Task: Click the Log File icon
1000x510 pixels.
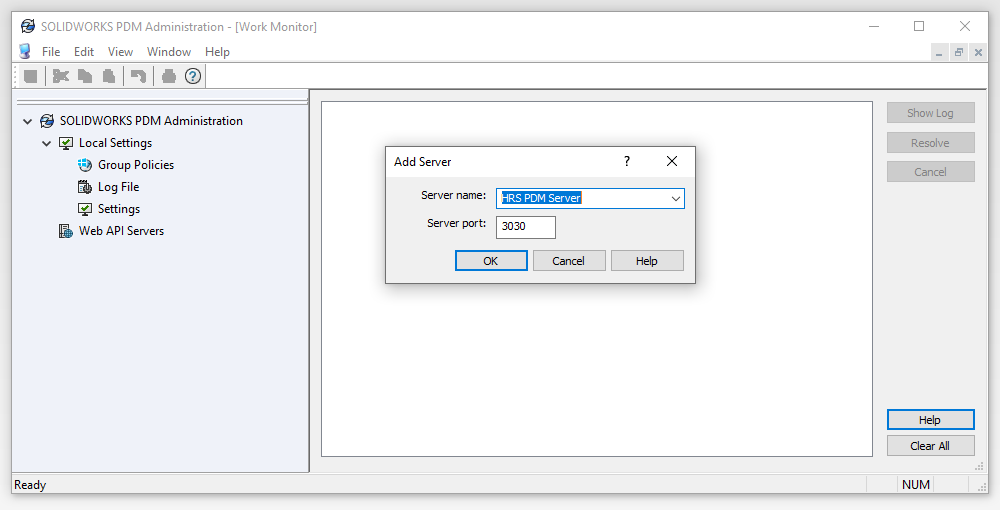Action: click(x=85, y=187)
